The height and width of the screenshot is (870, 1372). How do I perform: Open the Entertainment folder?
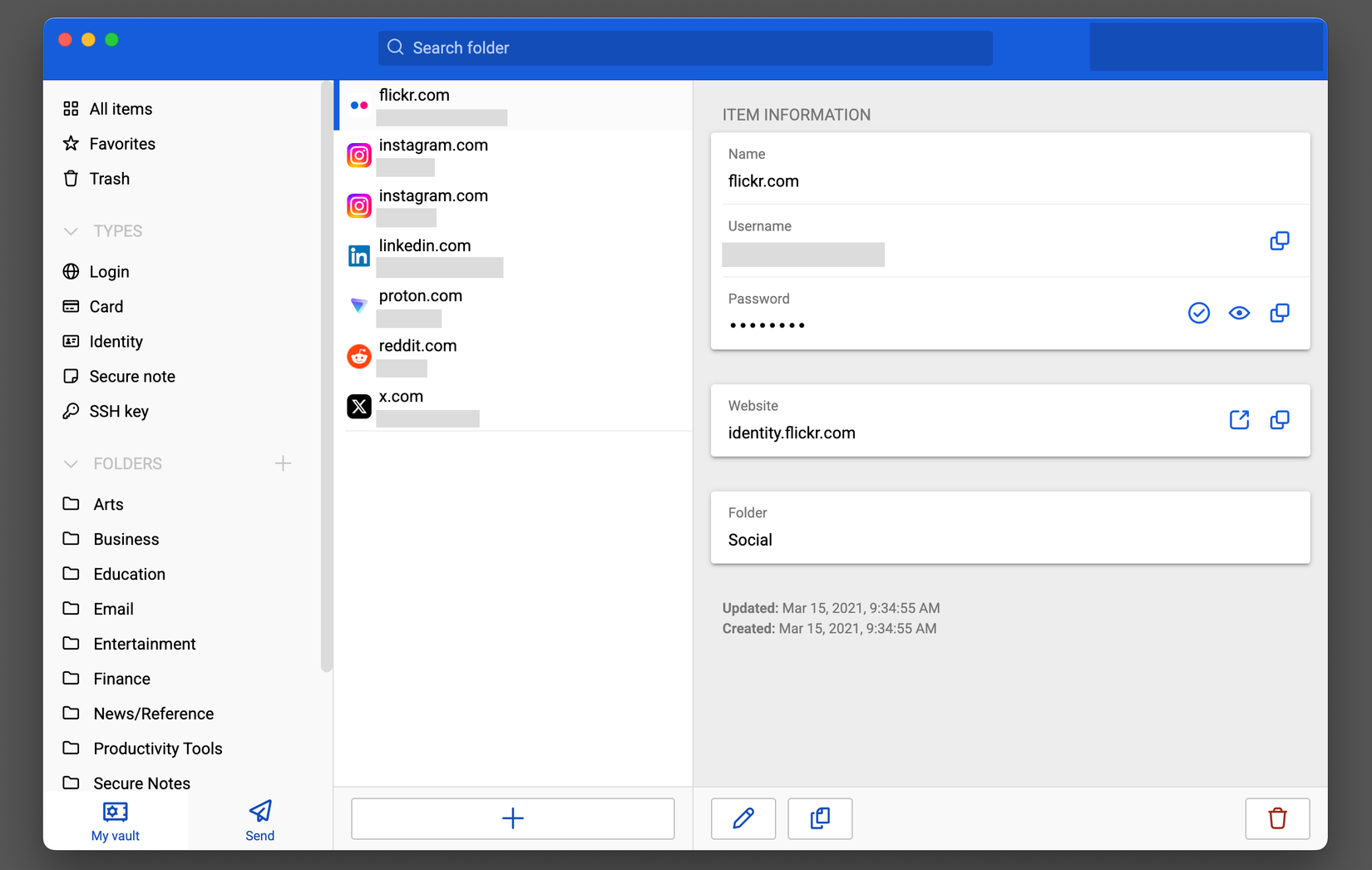(x=144, y=643)
